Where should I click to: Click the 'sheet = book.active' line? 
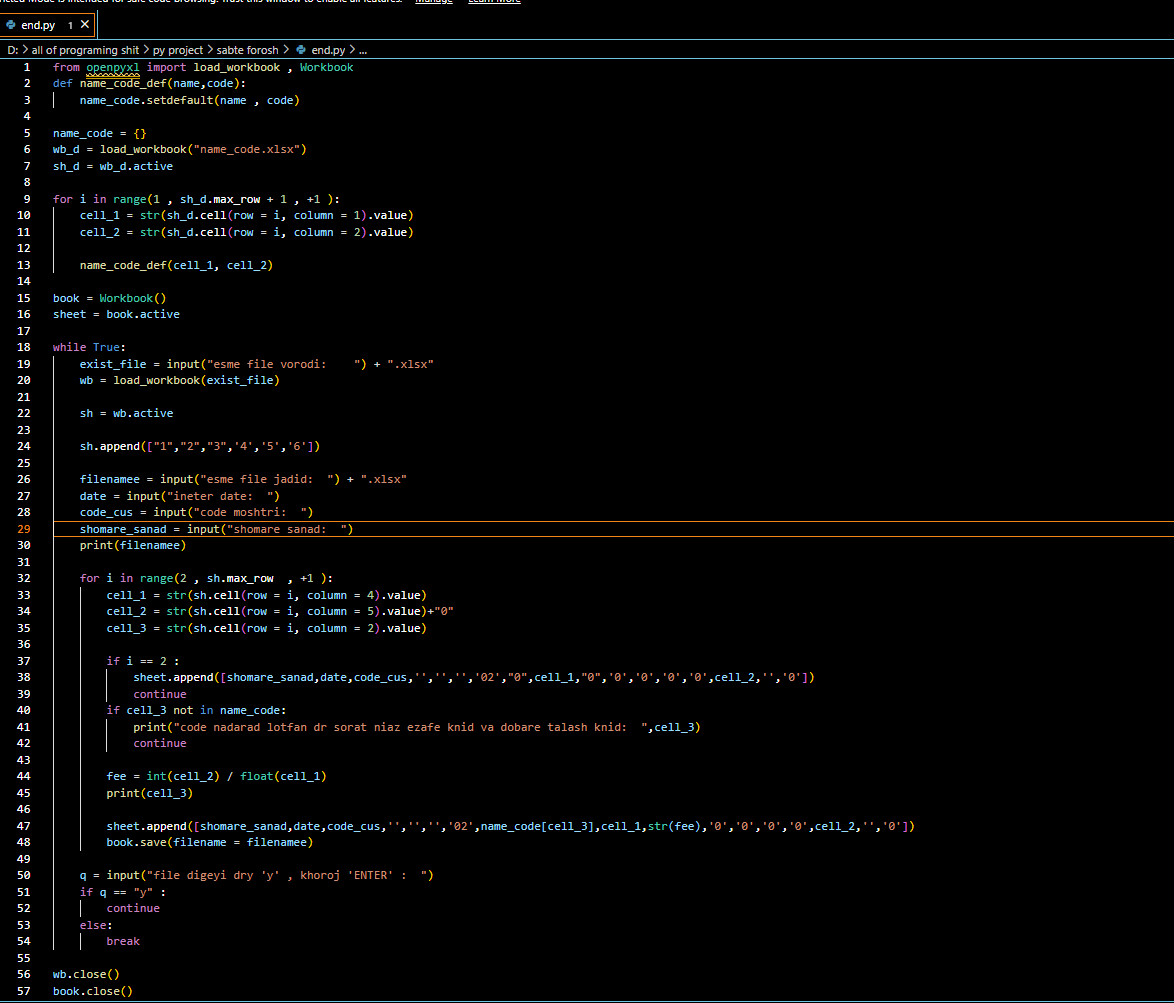(x=116, y=314)
